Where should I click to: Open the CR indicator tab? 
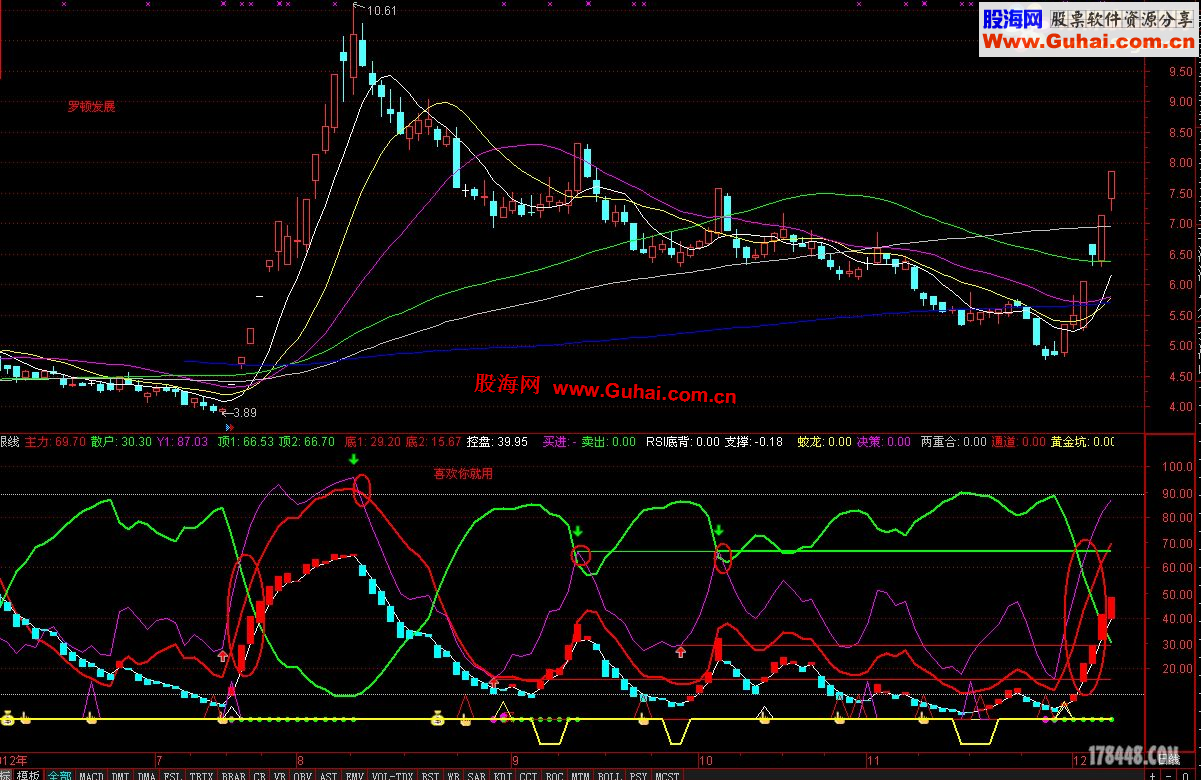tap(260, 775)
